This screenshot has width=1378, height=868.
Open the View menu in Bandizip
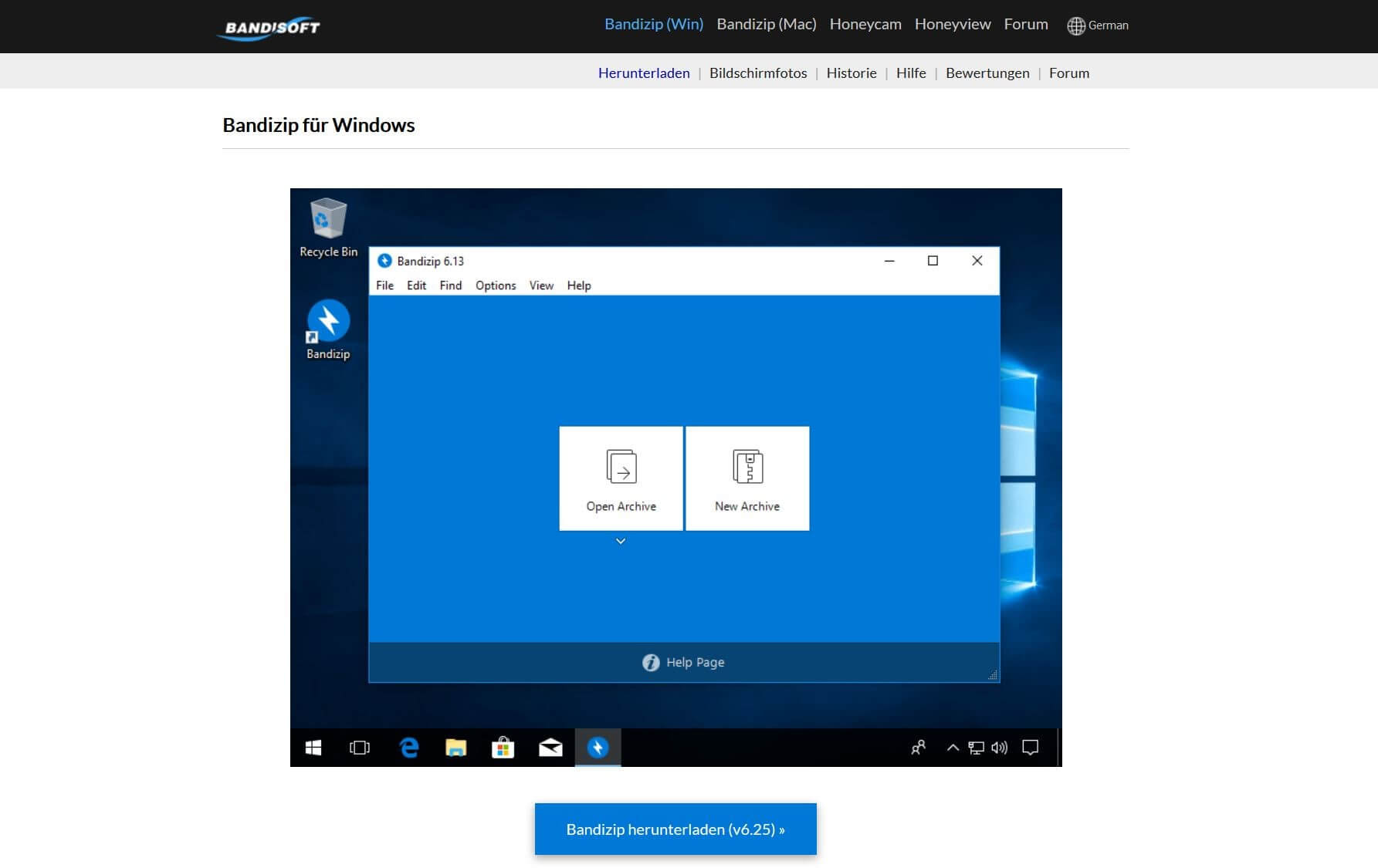point(541,285)
